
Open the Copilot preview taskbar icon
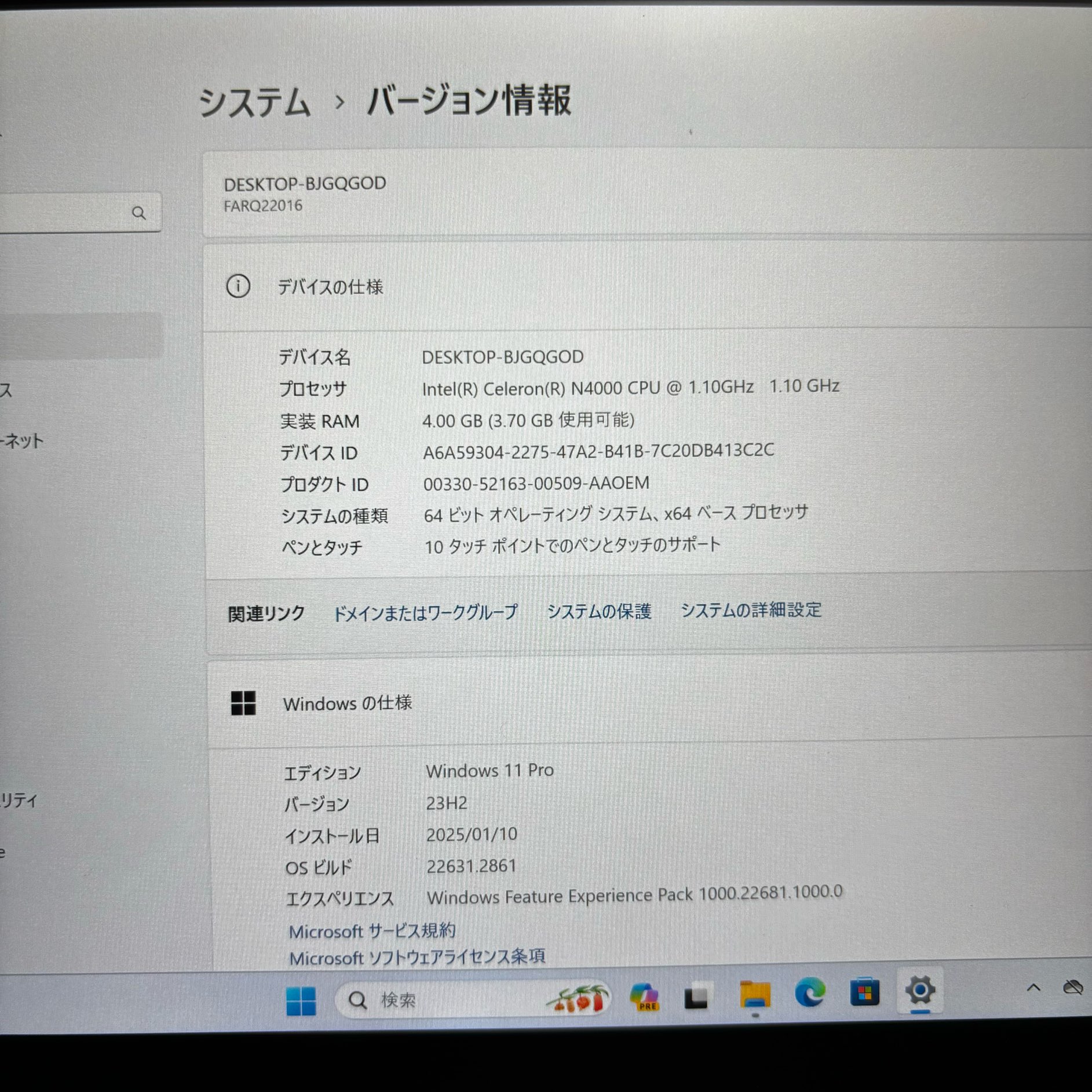(x=644, y=998)
